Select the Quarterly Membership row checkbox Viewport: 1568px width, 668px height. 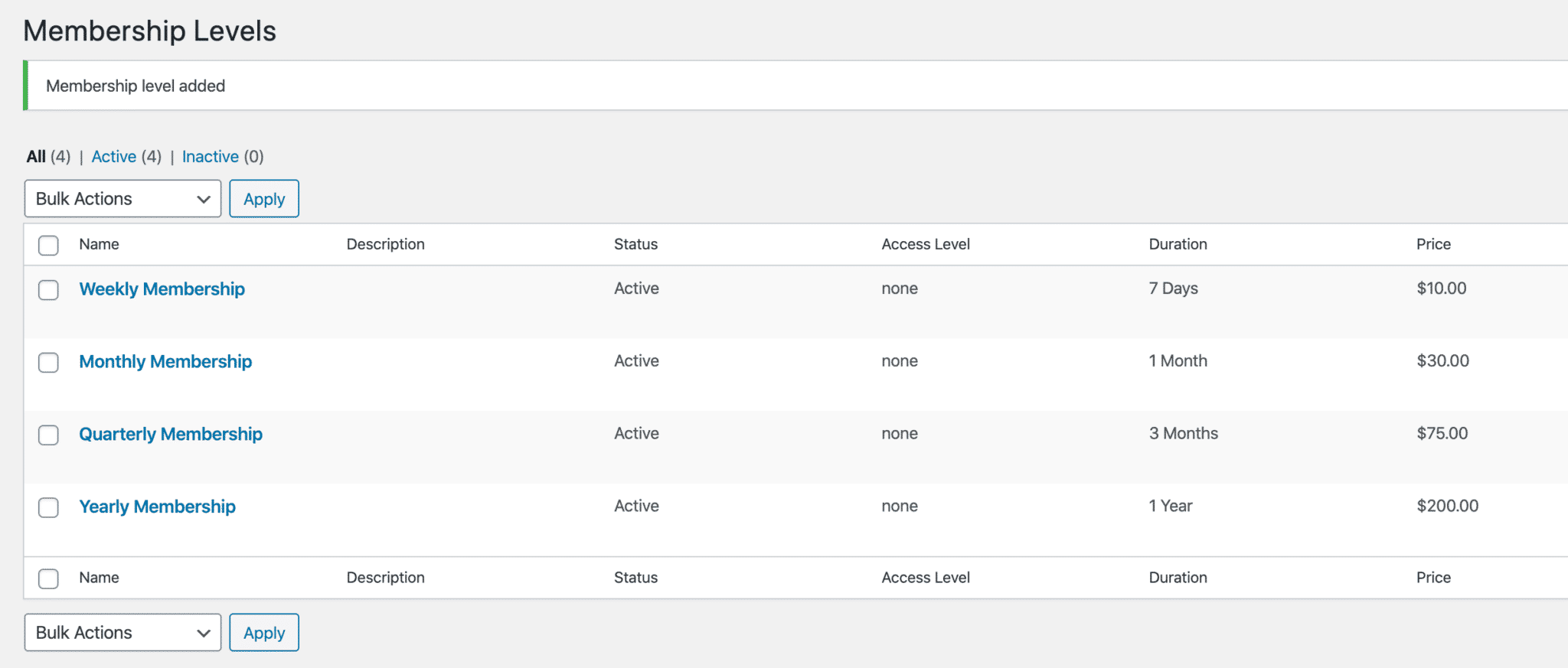[x=48, y=435]
